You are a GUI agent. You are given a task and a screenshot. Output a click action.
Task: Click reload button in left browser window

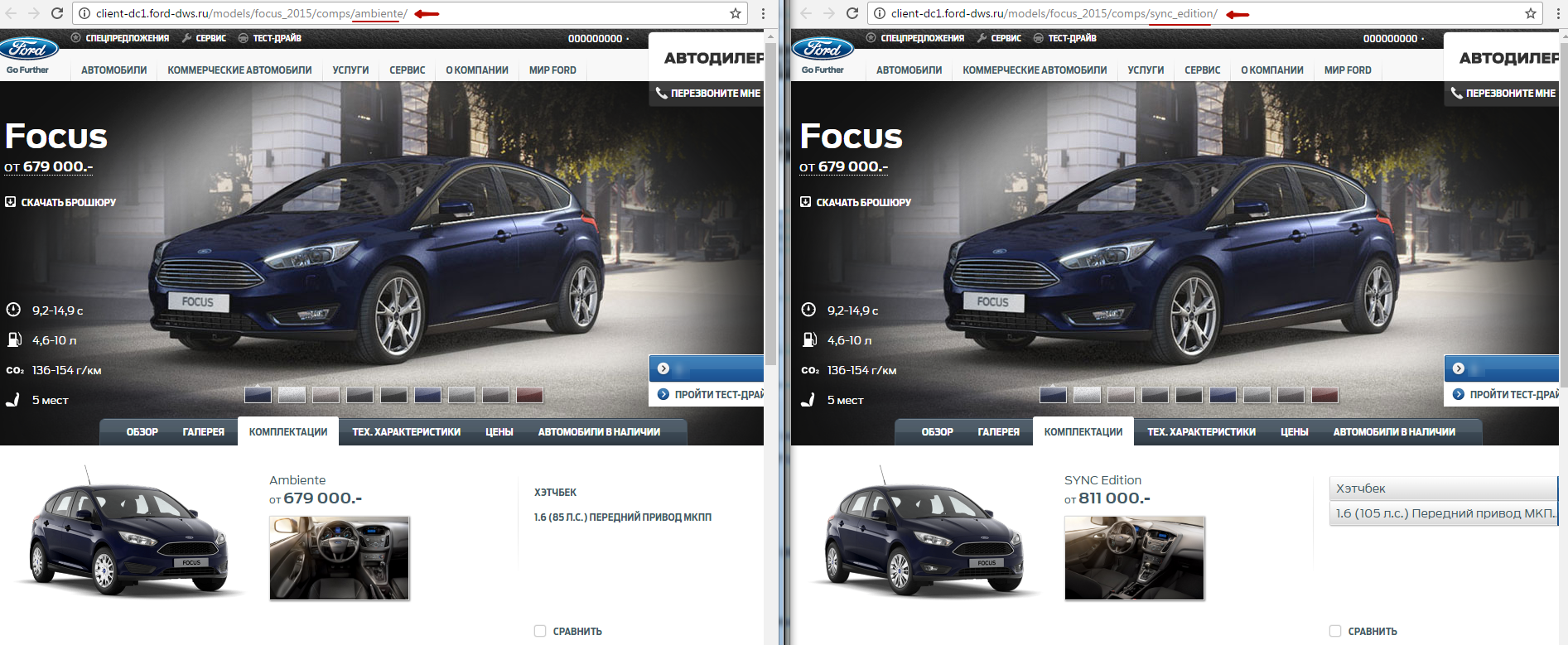(57, 13)
